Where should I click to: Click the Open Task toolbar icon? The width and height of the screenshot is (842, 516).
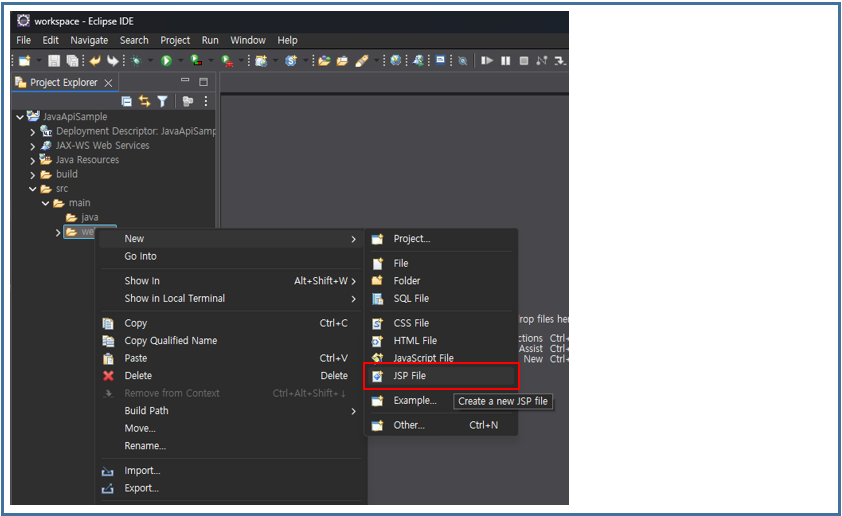tap(342, 60)
